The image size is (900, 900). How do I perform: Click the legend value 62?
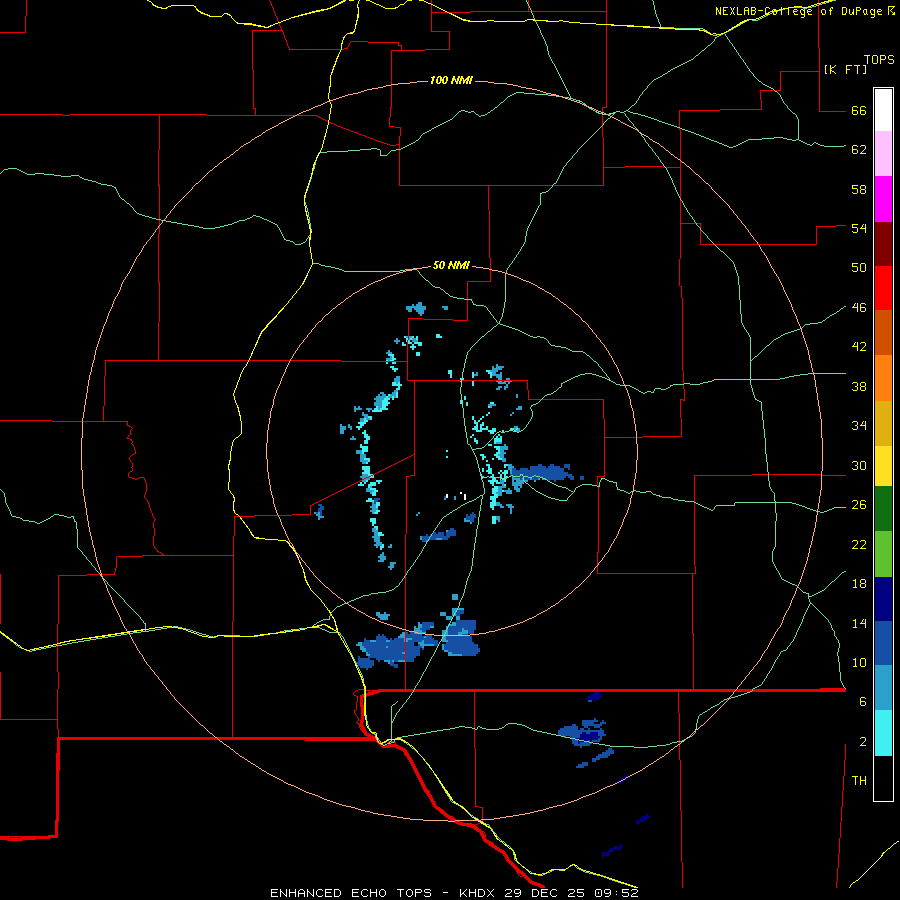tap(859, 149)
